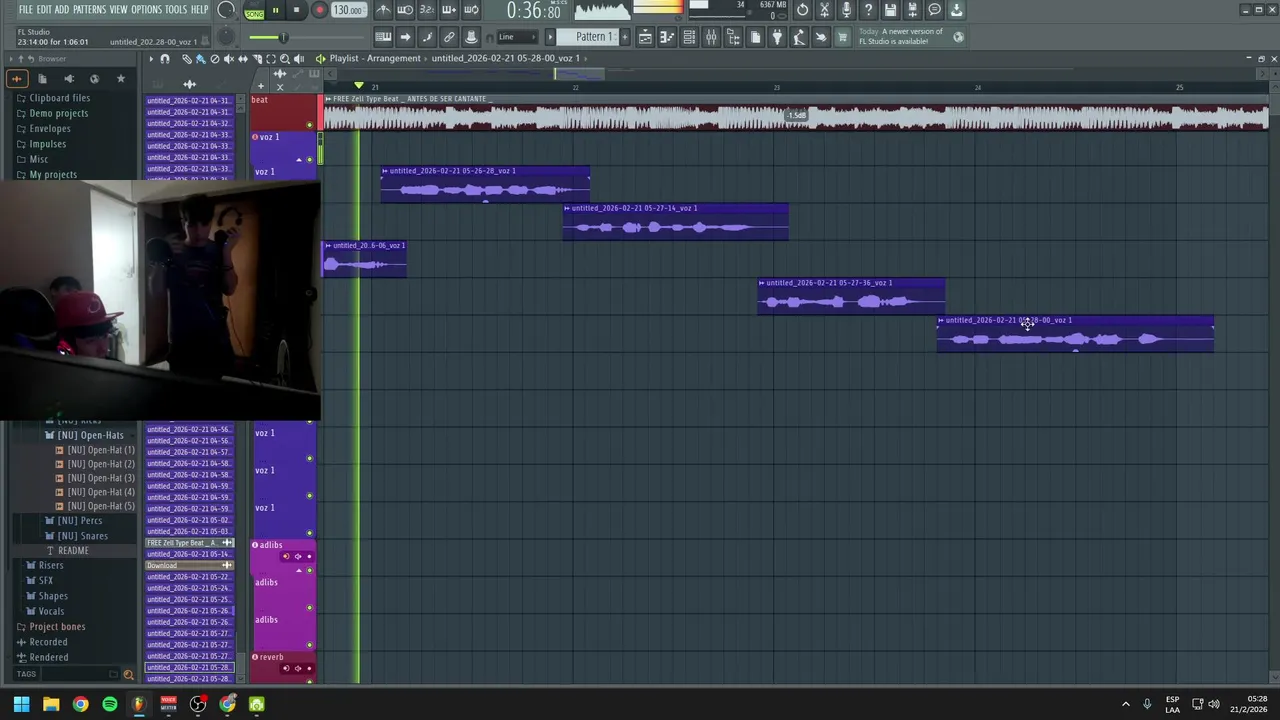This screenshot has height=720, width=1280.
Task: Open the OPTIONS menu
Action: [x=146, y=10]
